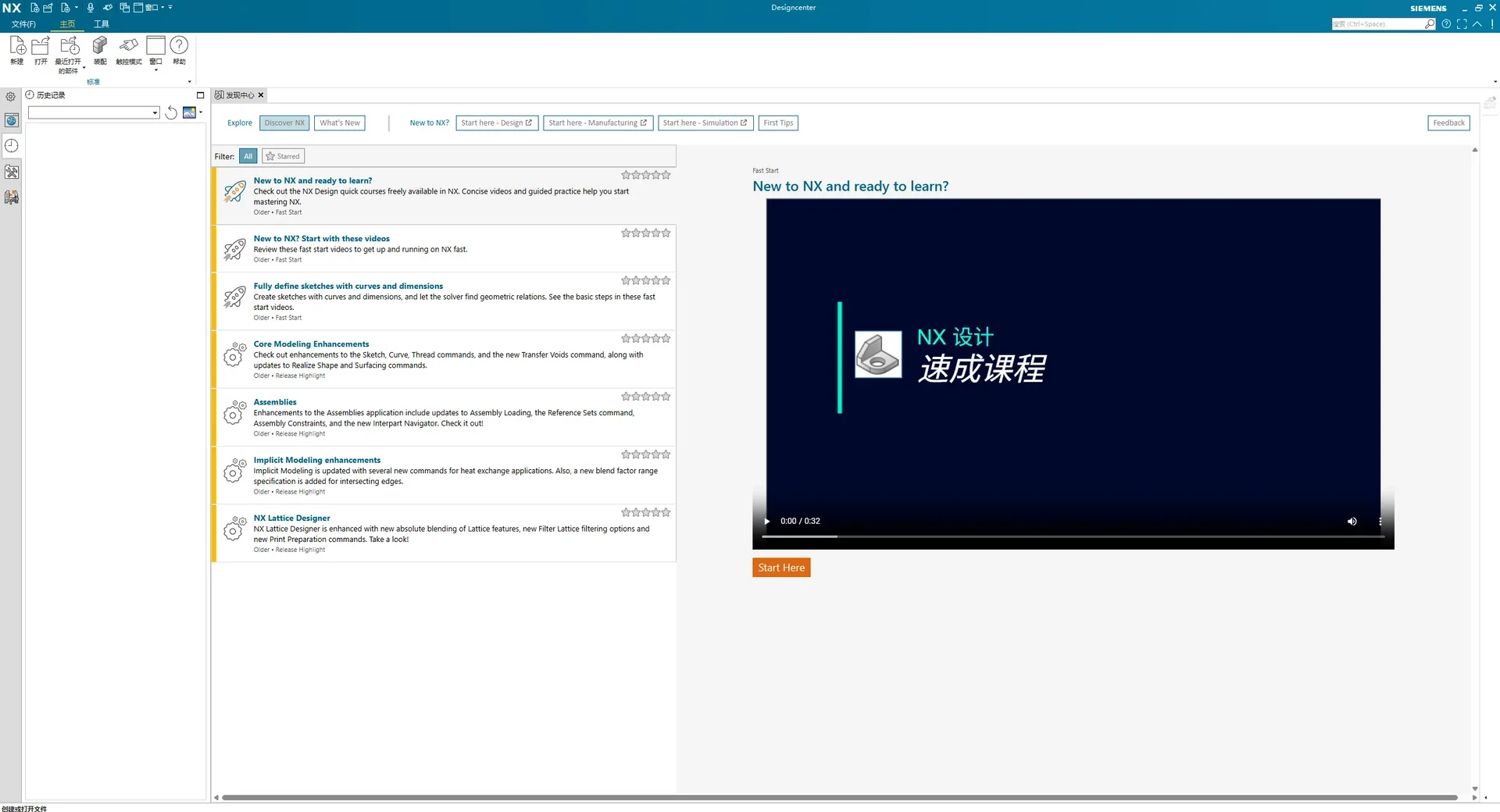The height and width of the screenshot is (812, 1500).
Task: Toggle the Starred filter
Action: click(x=283, y=156)
